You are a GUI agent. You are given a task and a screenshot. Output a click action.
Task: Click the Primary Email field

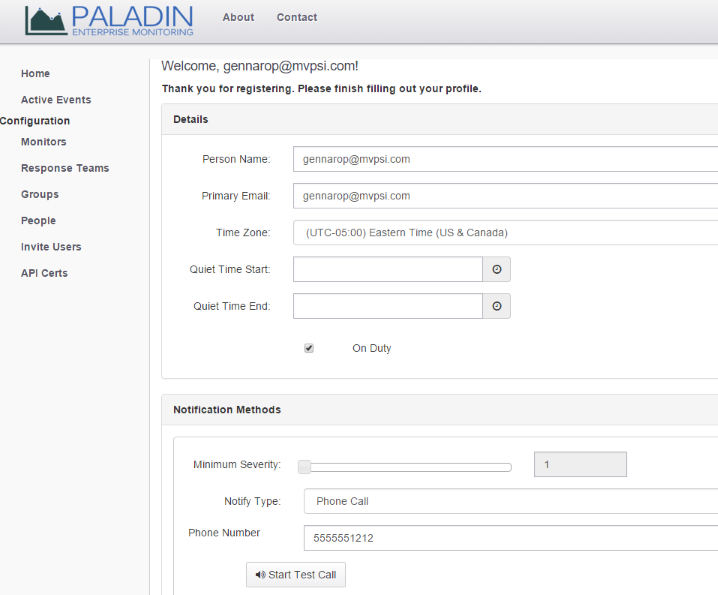(506, 196)
